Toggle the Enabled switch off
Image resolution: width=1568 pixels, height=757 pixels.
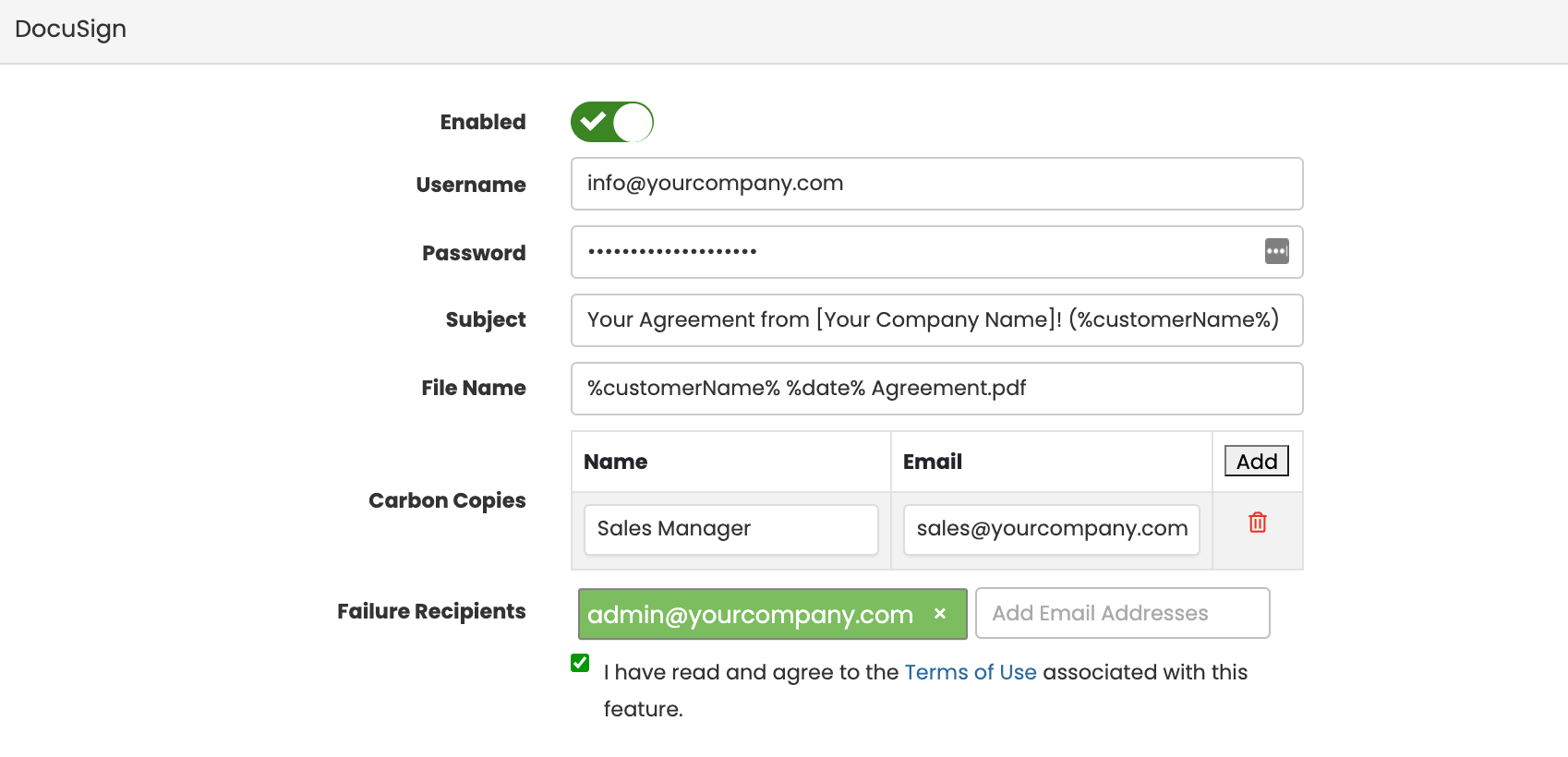click(x=611, y=122)
